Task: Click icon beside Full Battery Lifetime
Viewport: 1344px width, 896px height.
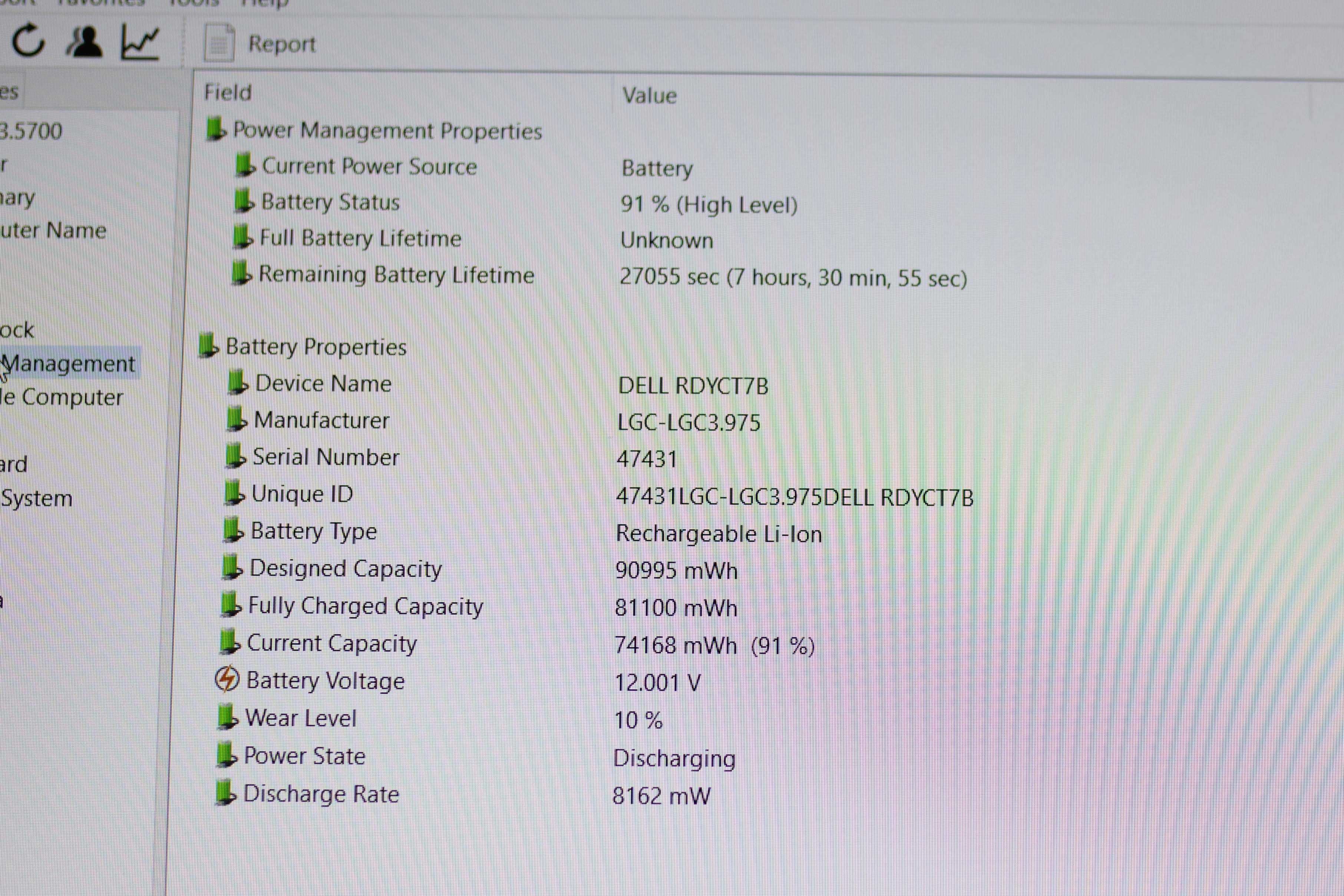Action: coord(242,237)
